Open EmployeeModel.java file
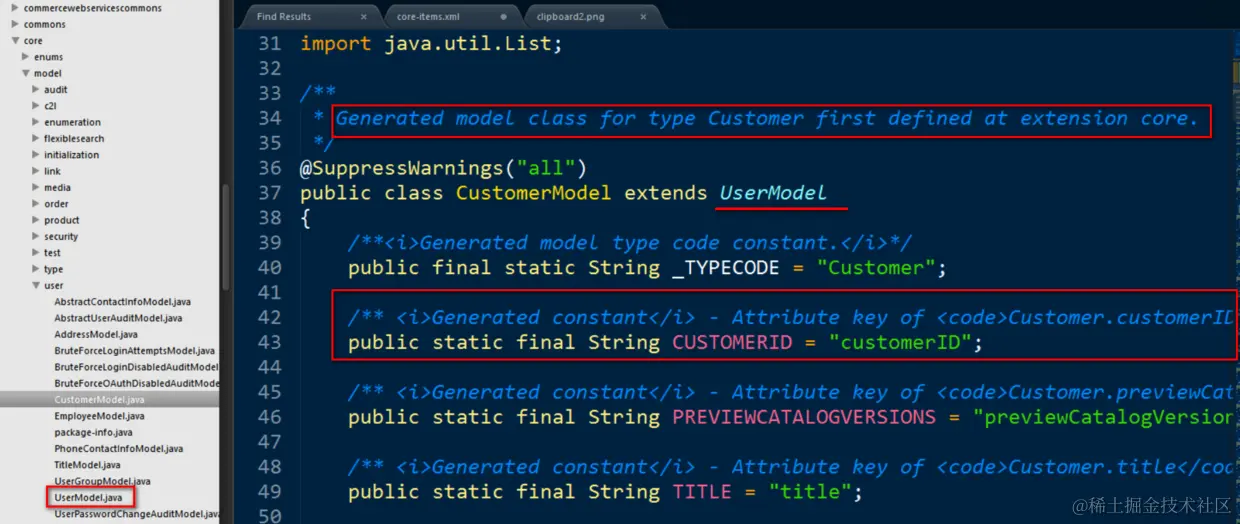Viewport: 1240px width, 524px height. click(x=99, y=416)
